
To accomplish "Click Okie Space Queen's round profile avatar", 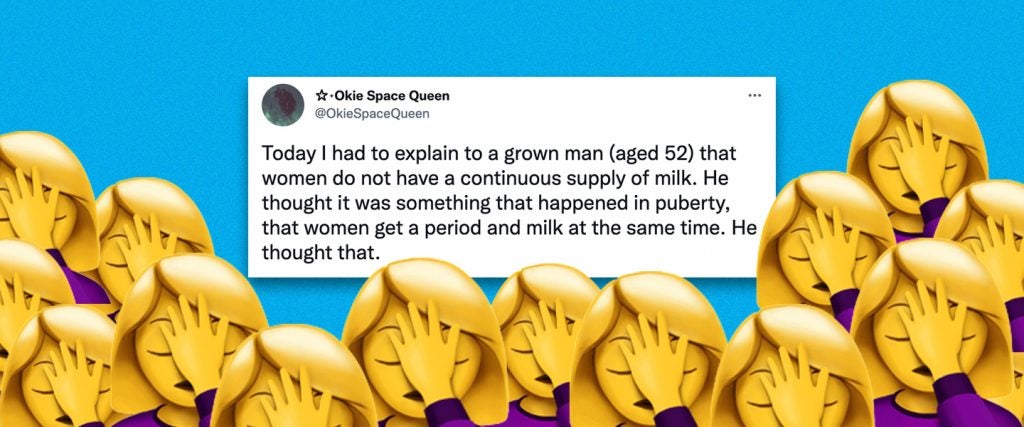I will [283, 104].
